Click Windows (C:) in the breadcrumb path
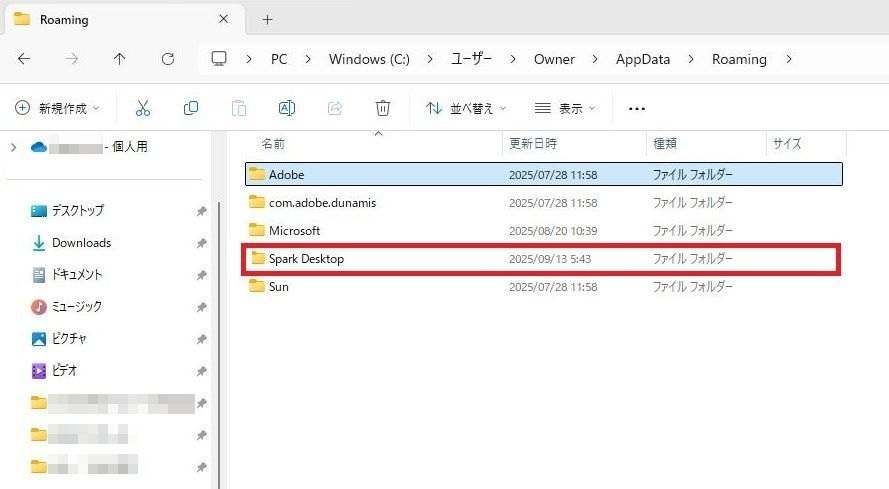 coord(369,59)
